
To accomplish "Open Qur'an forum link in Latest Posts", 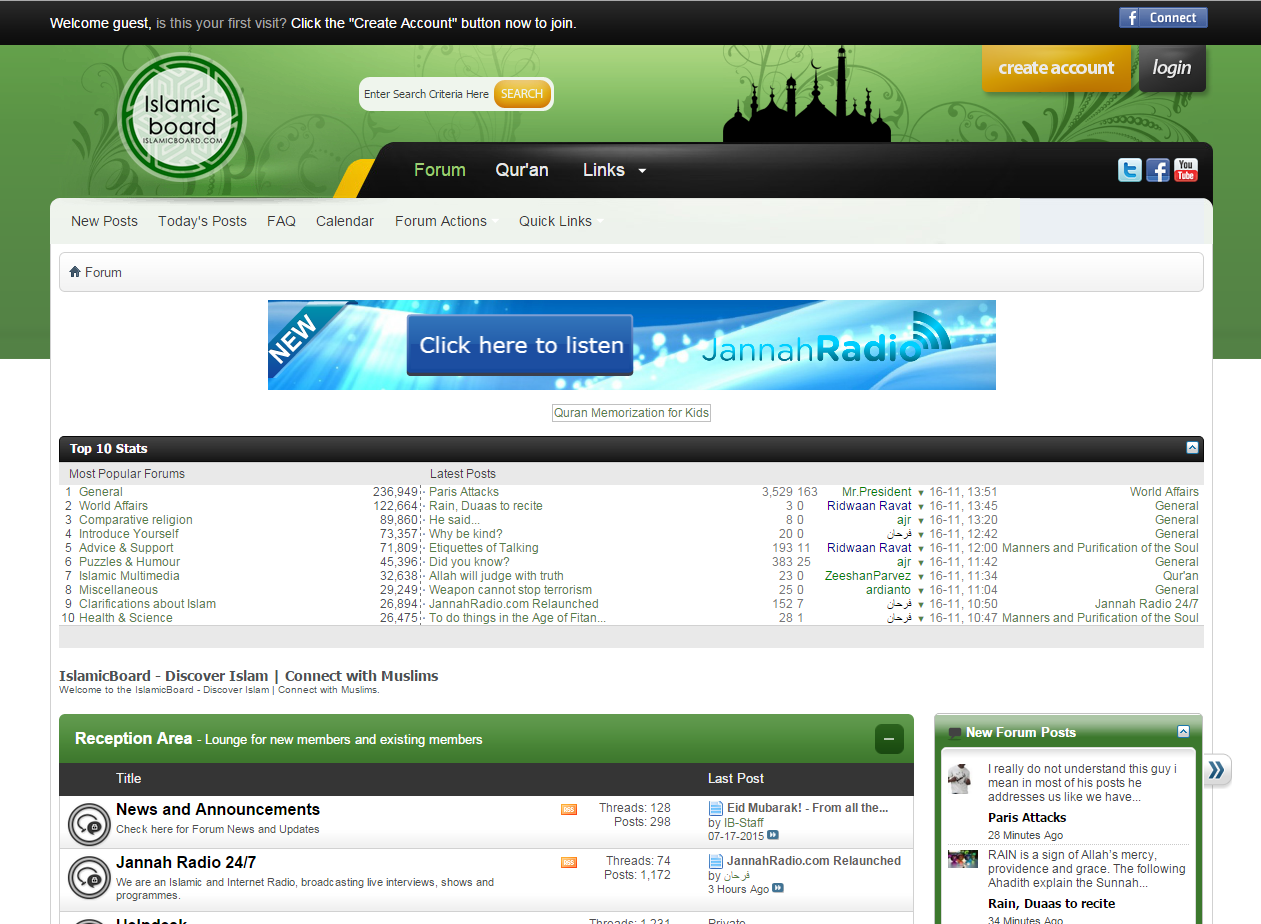I will [1181, 576].
